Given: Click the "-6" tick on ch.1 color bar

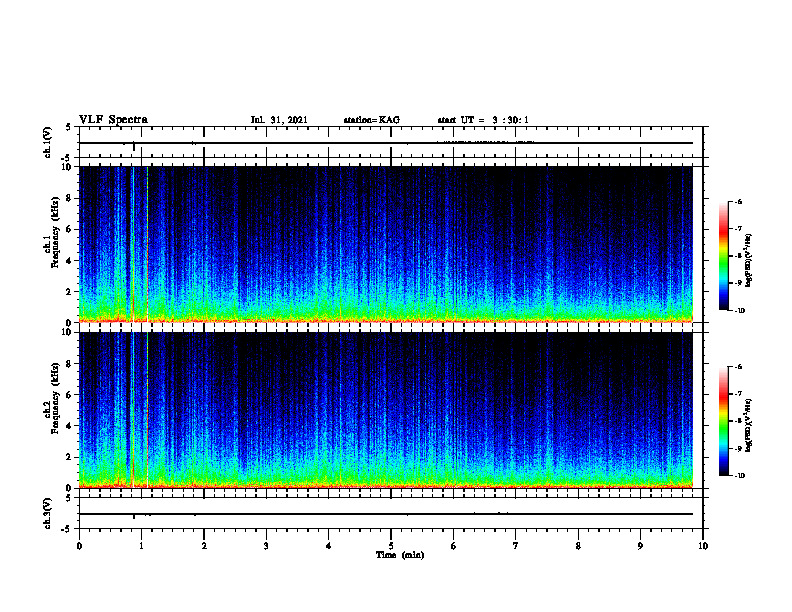Looking at the screenshot, I should coord(738,201).
